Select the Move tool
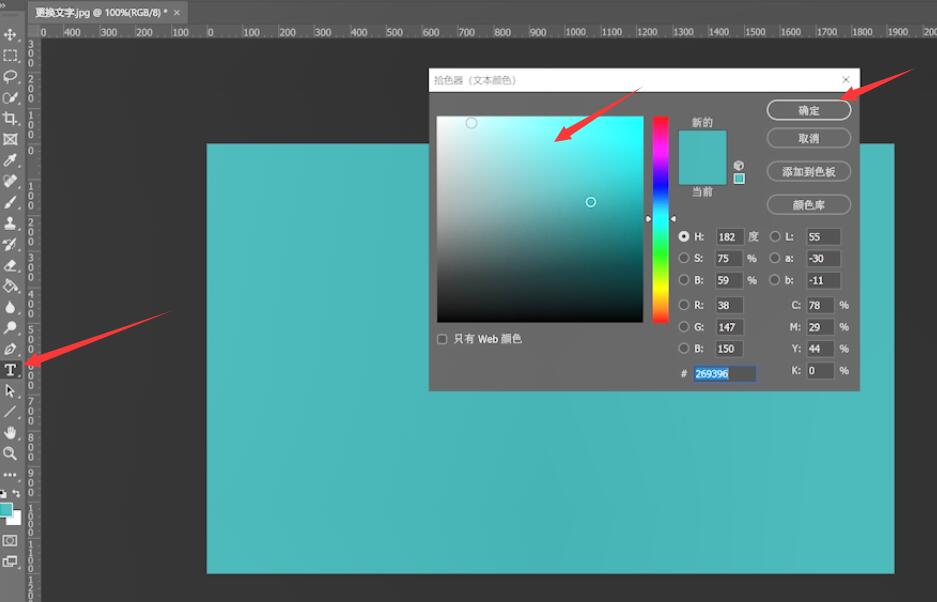937x602 pixels. pos(10,35)
